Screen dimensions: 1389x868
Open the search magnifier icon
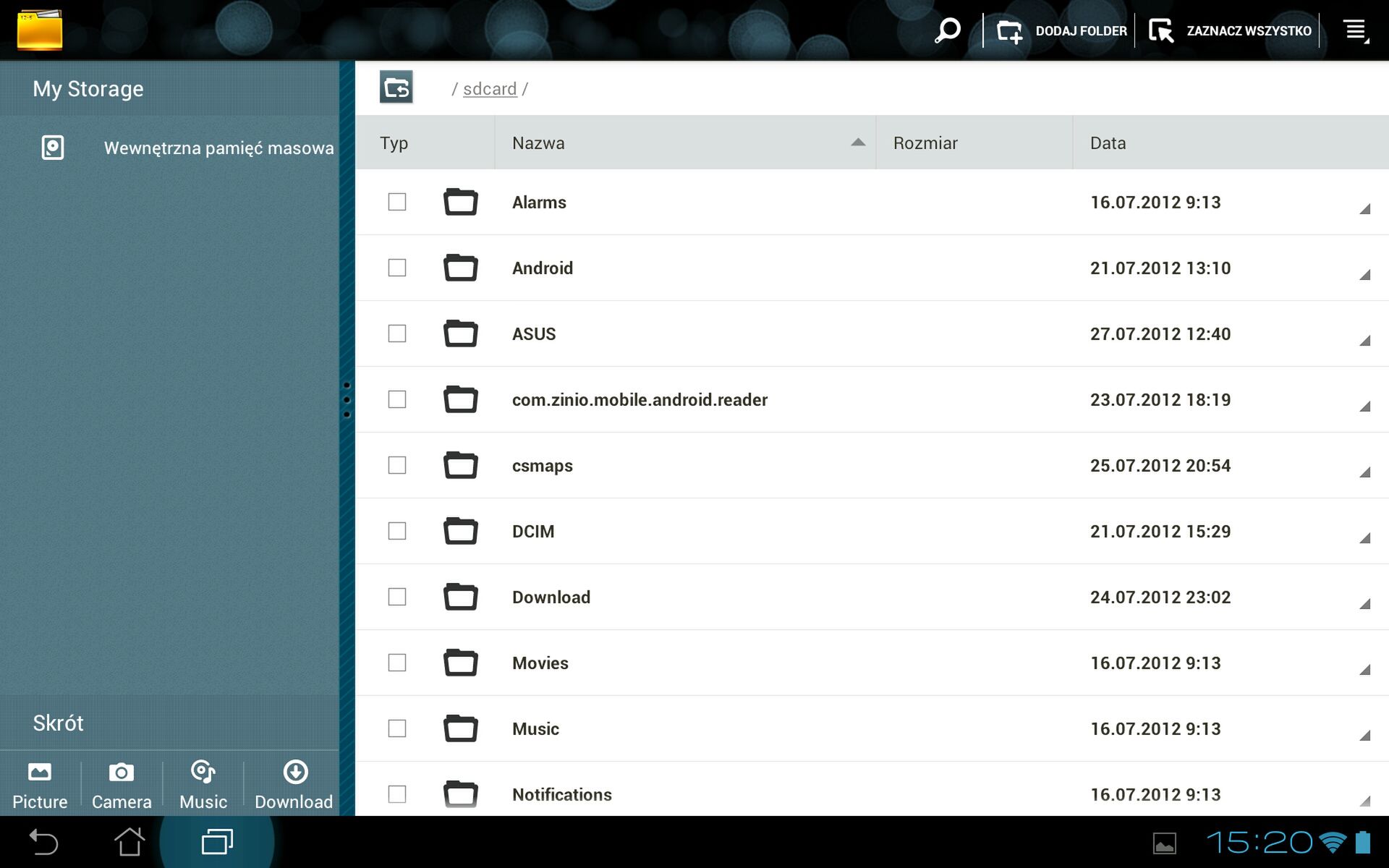point(947,30)
